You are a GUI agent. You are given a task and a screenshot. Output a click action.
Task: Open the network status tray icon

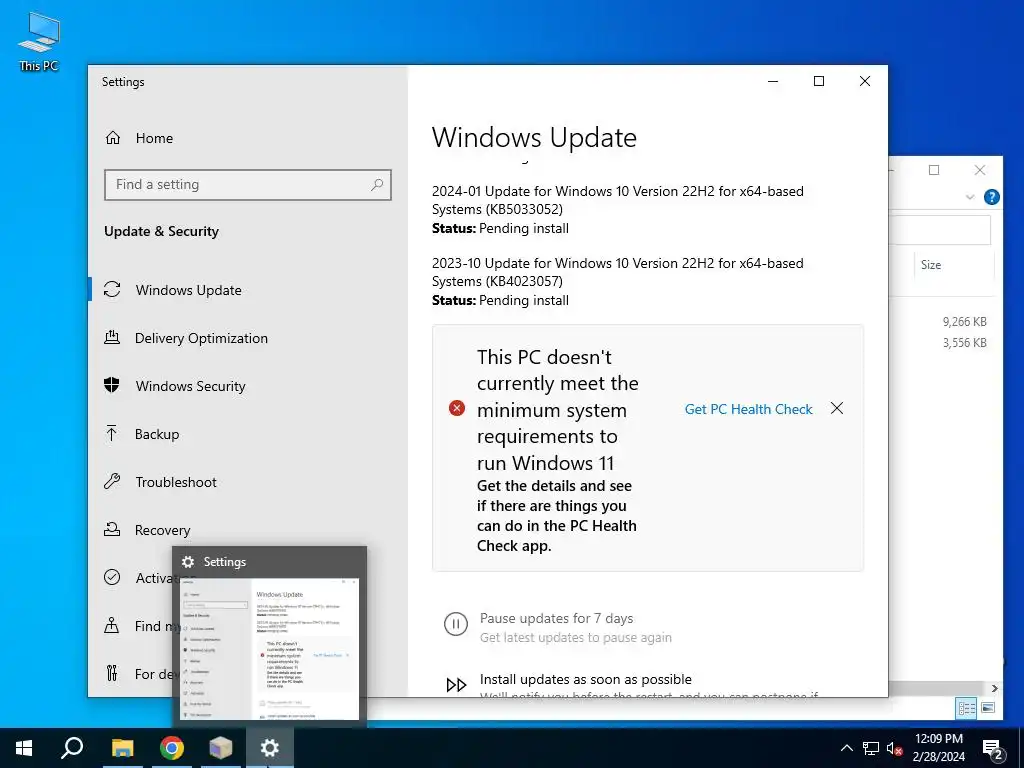coord(871,748)
